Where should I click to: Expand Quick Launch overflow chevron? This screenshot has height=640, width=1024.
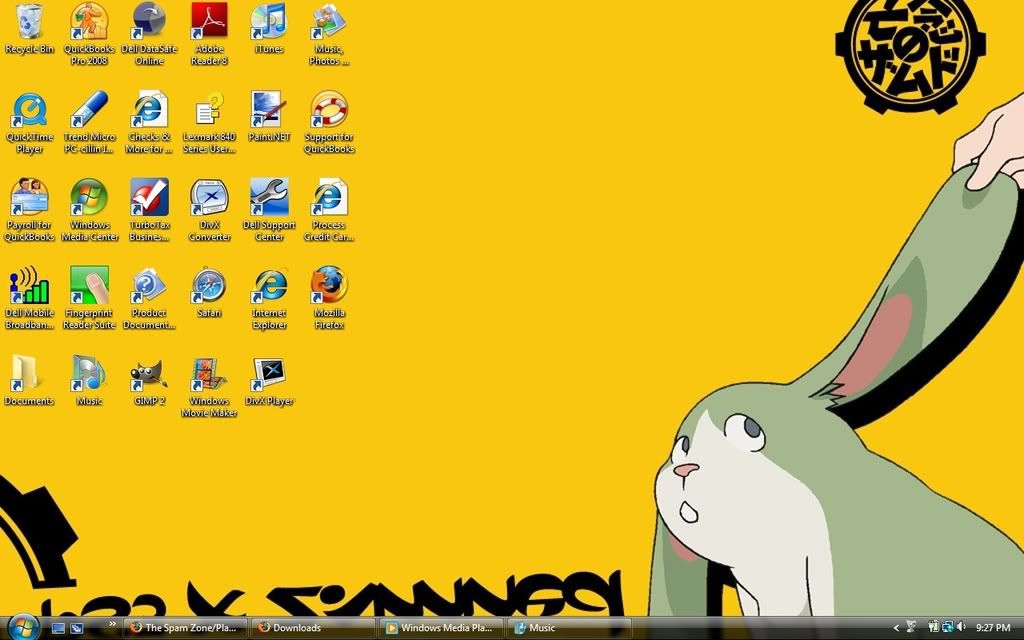[x=112, y=624]
